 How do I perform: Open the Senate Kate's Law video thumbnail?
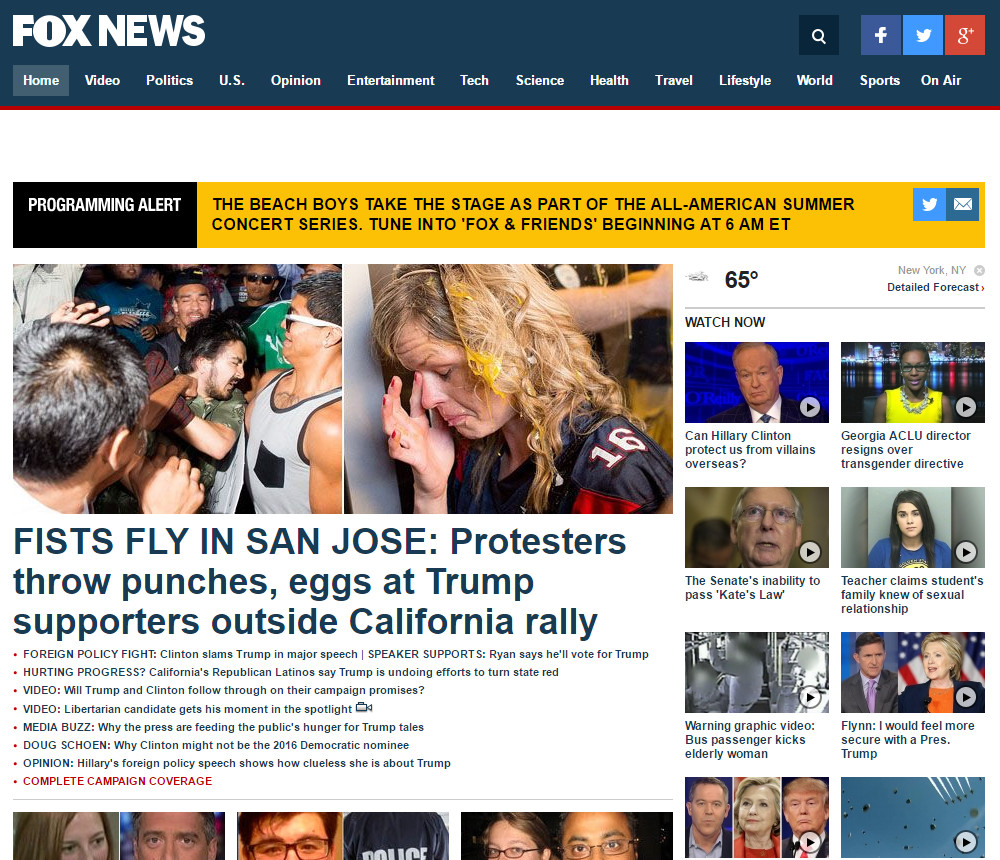tap(757, 528)
